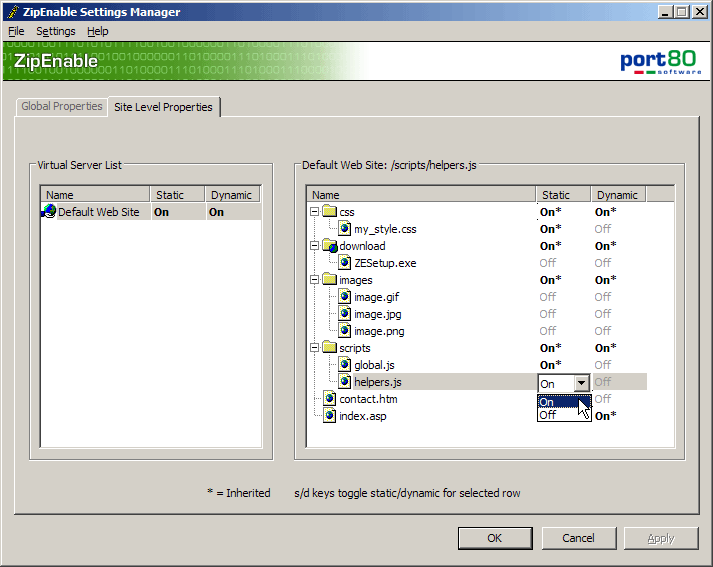713x567 pixels.
Task: Click the download folder globe icon
Action: 330,246
